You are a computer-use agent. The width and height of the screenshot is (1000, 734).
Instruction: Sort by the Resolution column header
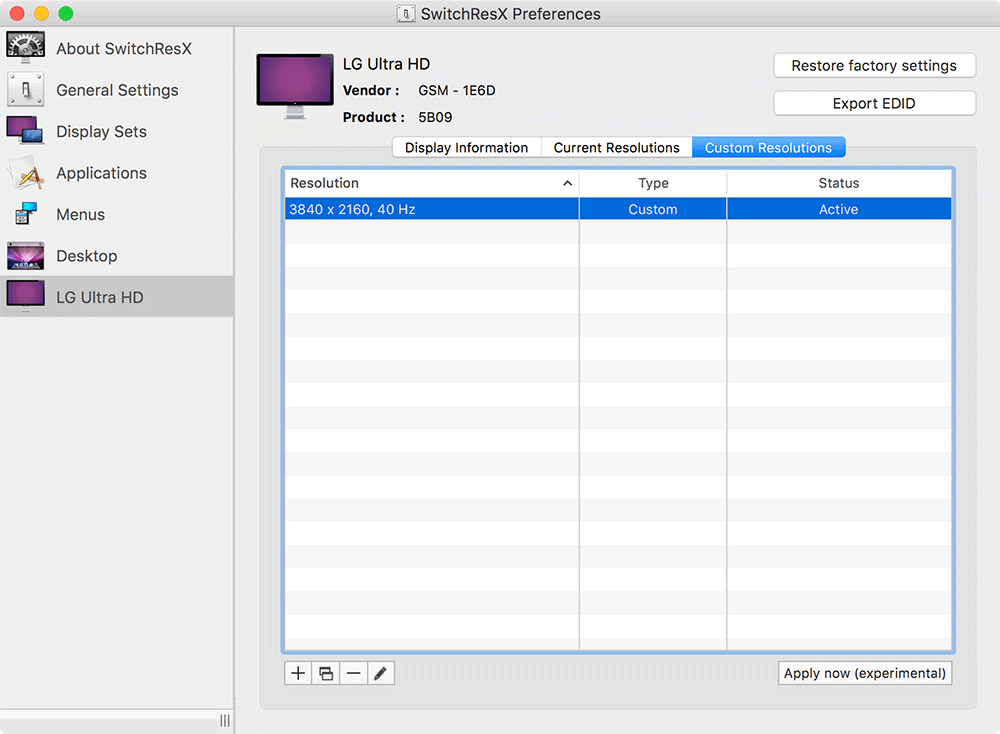431,183
